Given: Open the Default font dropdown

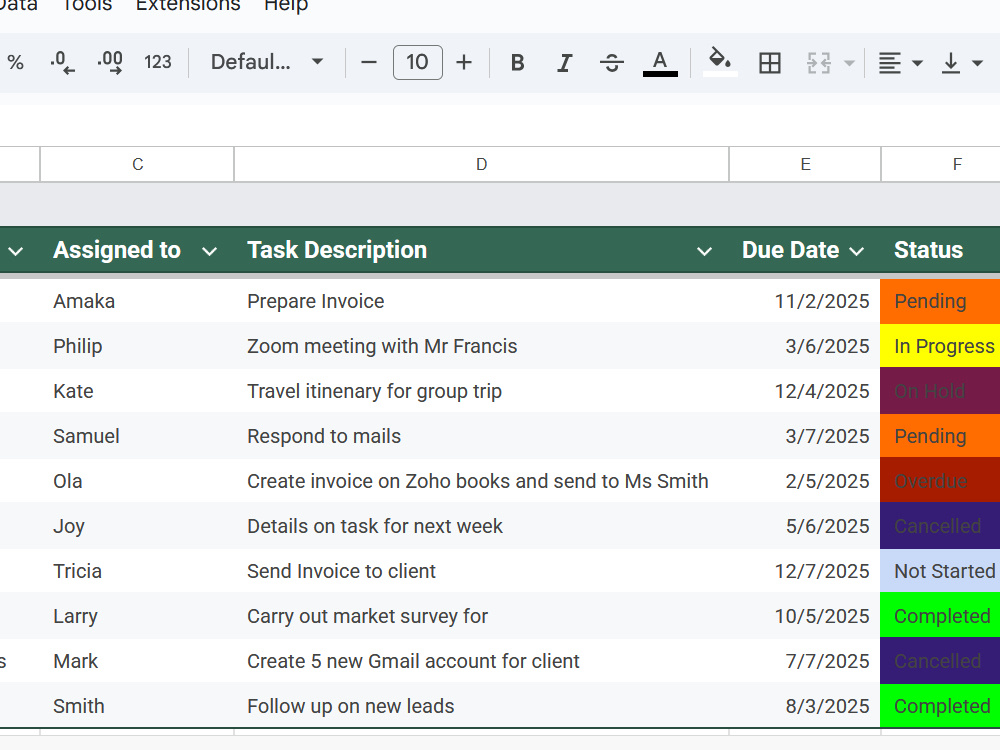Looking at the screenshot, I should tap(267, 62).
